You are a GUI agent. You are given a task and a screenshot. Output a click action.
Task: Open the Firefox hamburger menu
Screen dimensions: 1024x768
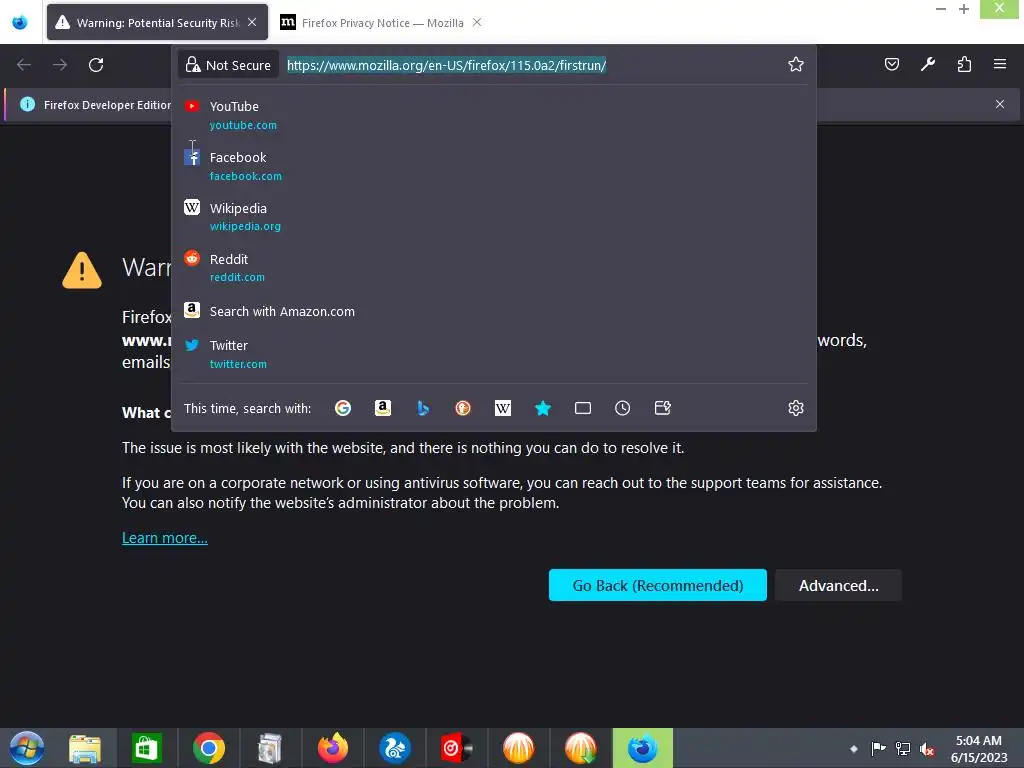click(1000, 64)
